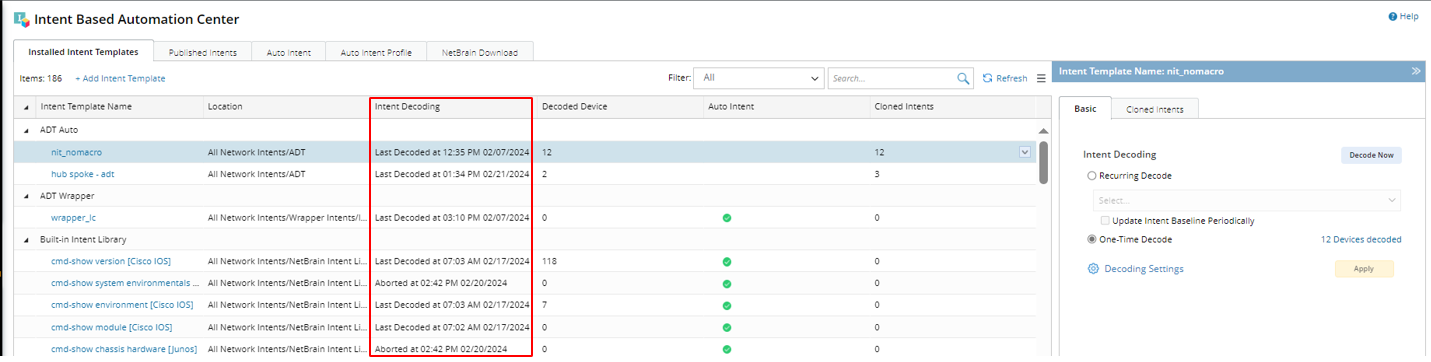Switch to the Published Intents tab
Viewport: 1431px width, 362px height.
click(203, 52)
